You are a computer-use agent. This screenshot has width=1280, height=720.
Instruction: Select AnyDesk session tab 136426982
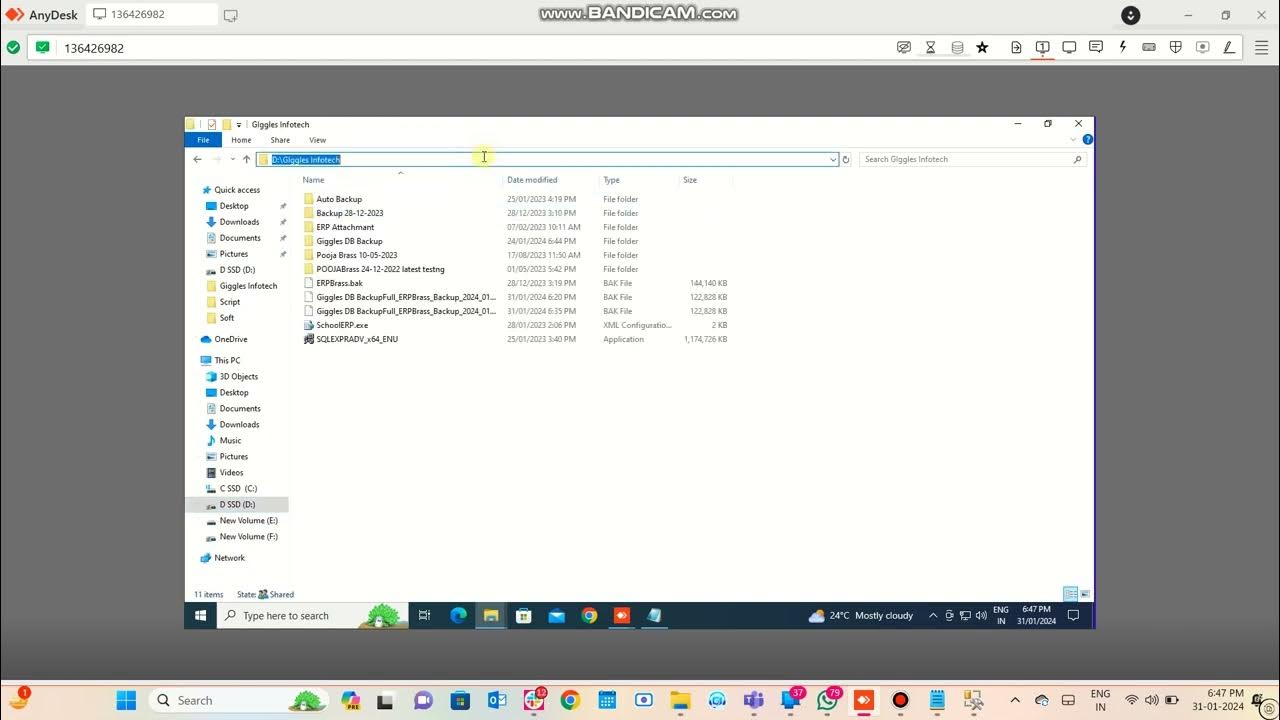coord(152,15)
